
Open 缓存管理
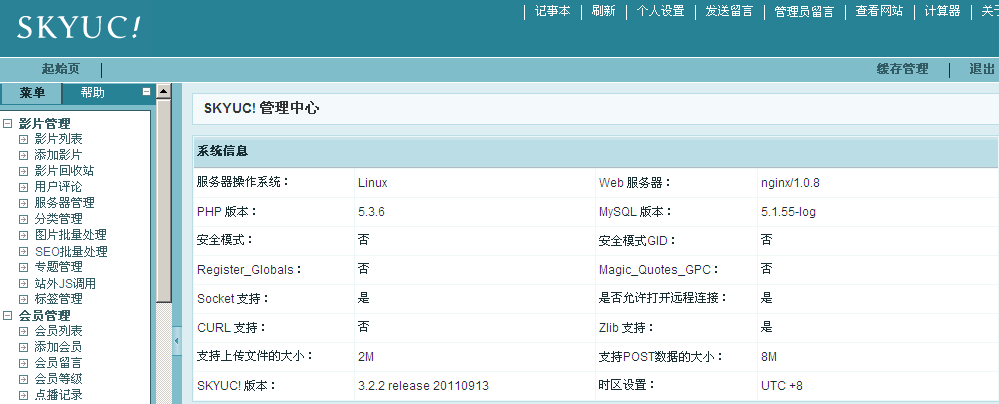[x=903, y=69]
